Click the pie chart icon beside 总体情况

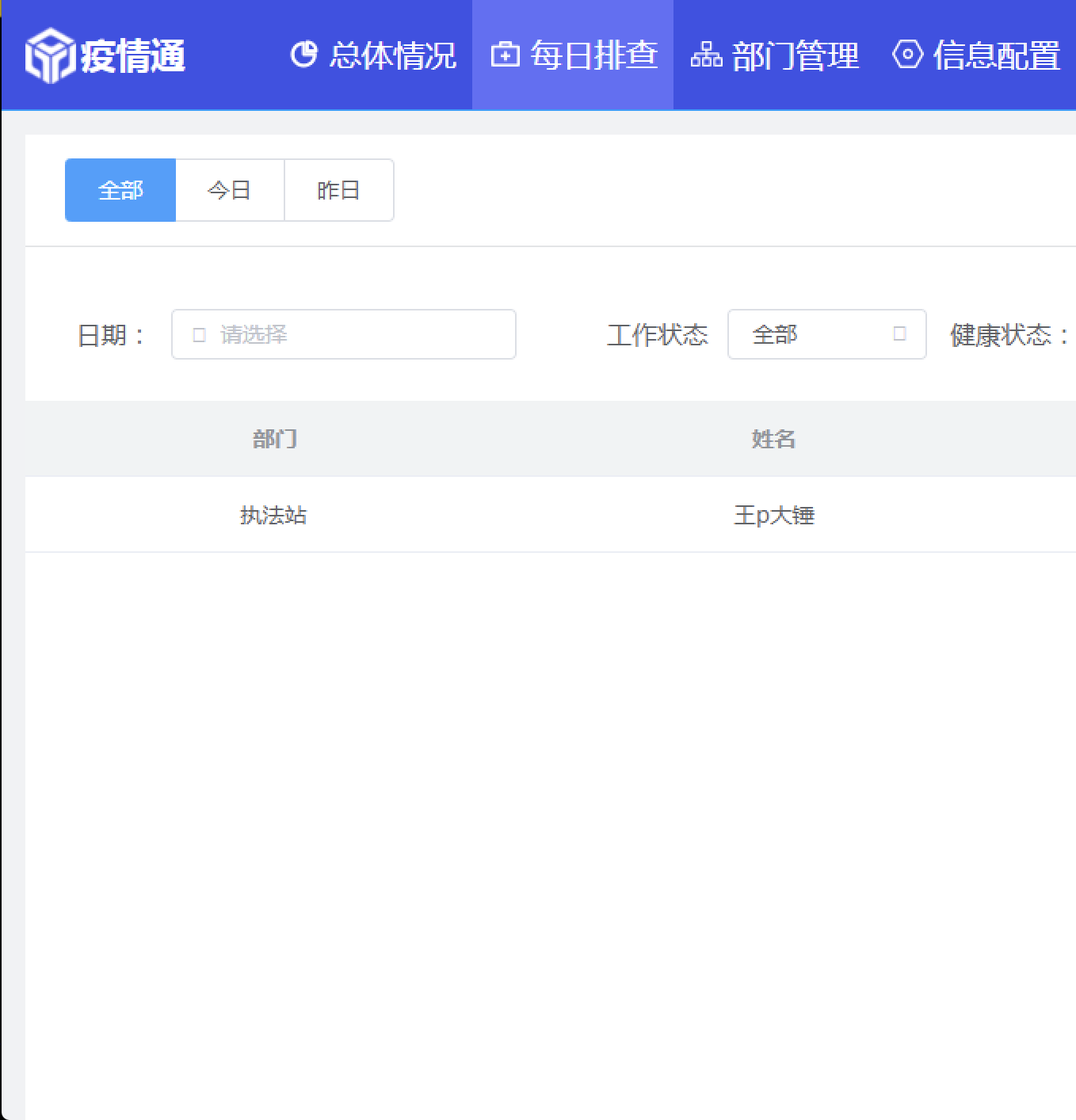click(303, 55)
